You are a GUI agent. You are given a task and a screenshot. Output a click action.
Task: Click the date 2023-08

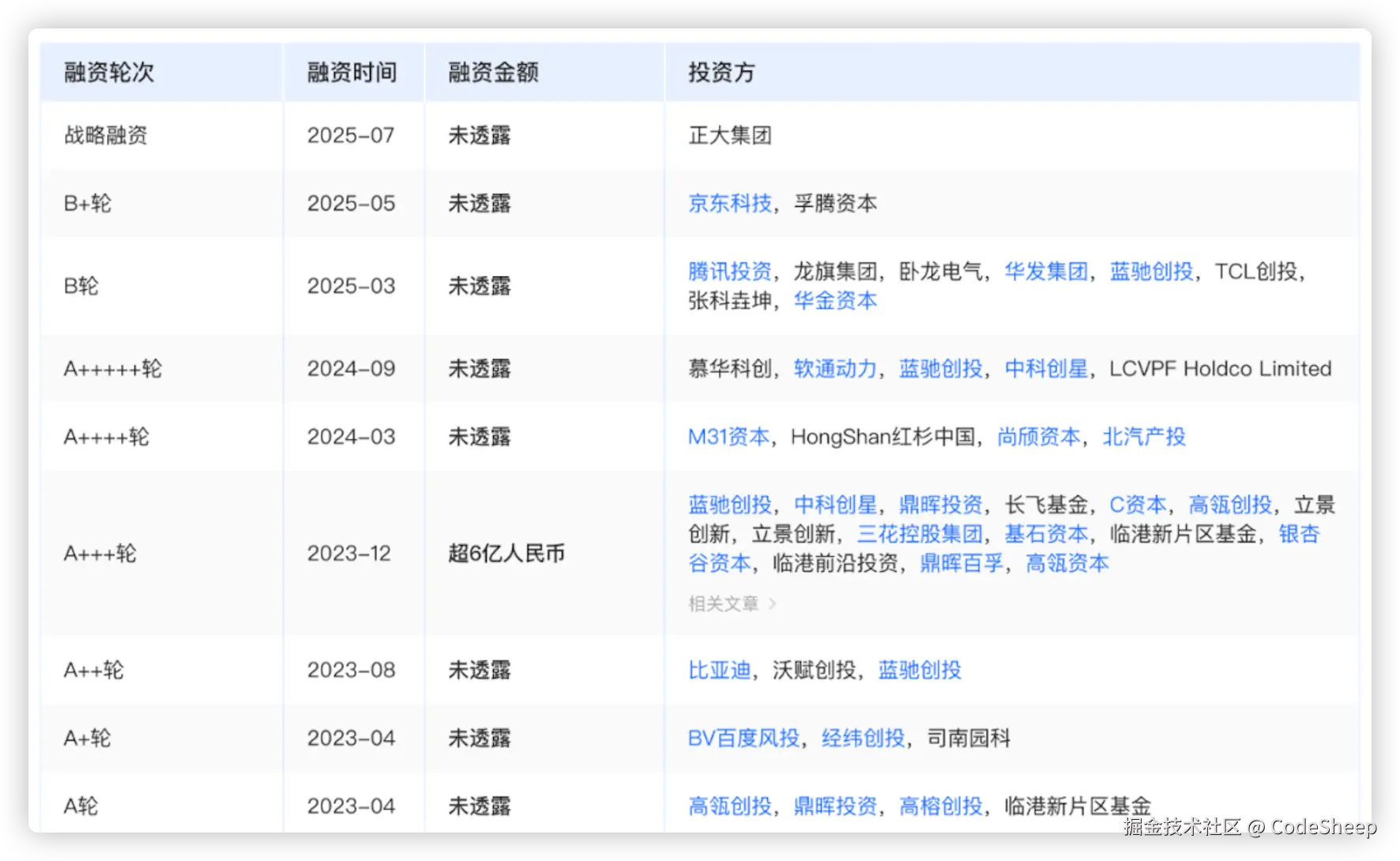coord(351,671)
